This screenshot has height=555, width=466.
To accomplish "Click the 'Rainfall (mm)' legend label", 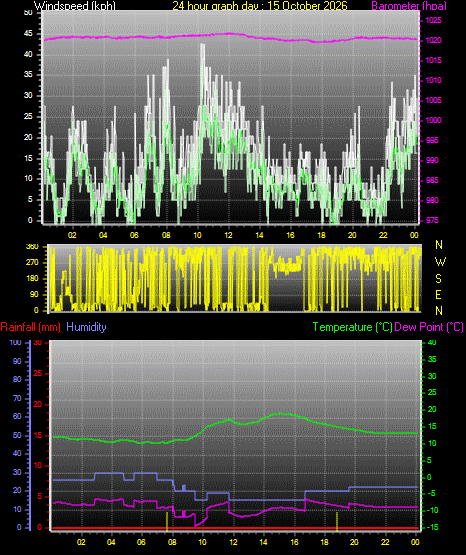I will (x=30, y=327).
